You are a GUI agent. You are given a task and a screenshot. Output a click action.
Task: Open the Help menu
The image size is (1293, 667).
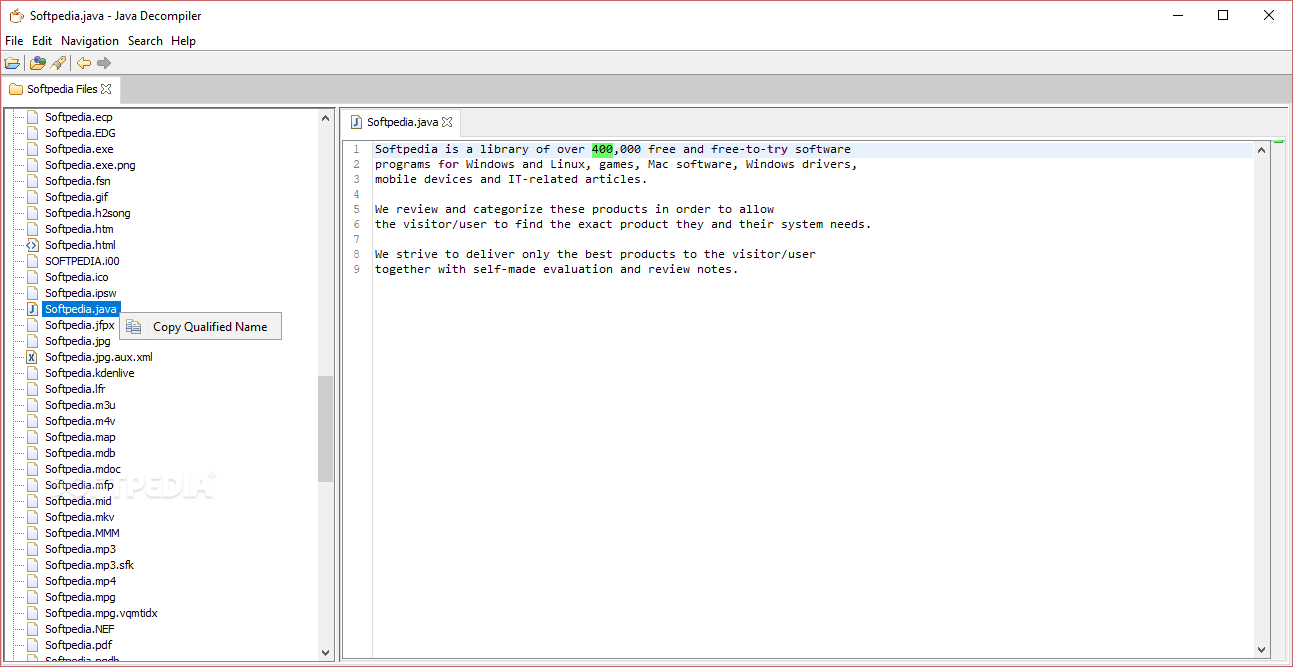pyautogui.click(x=183, y=41)
